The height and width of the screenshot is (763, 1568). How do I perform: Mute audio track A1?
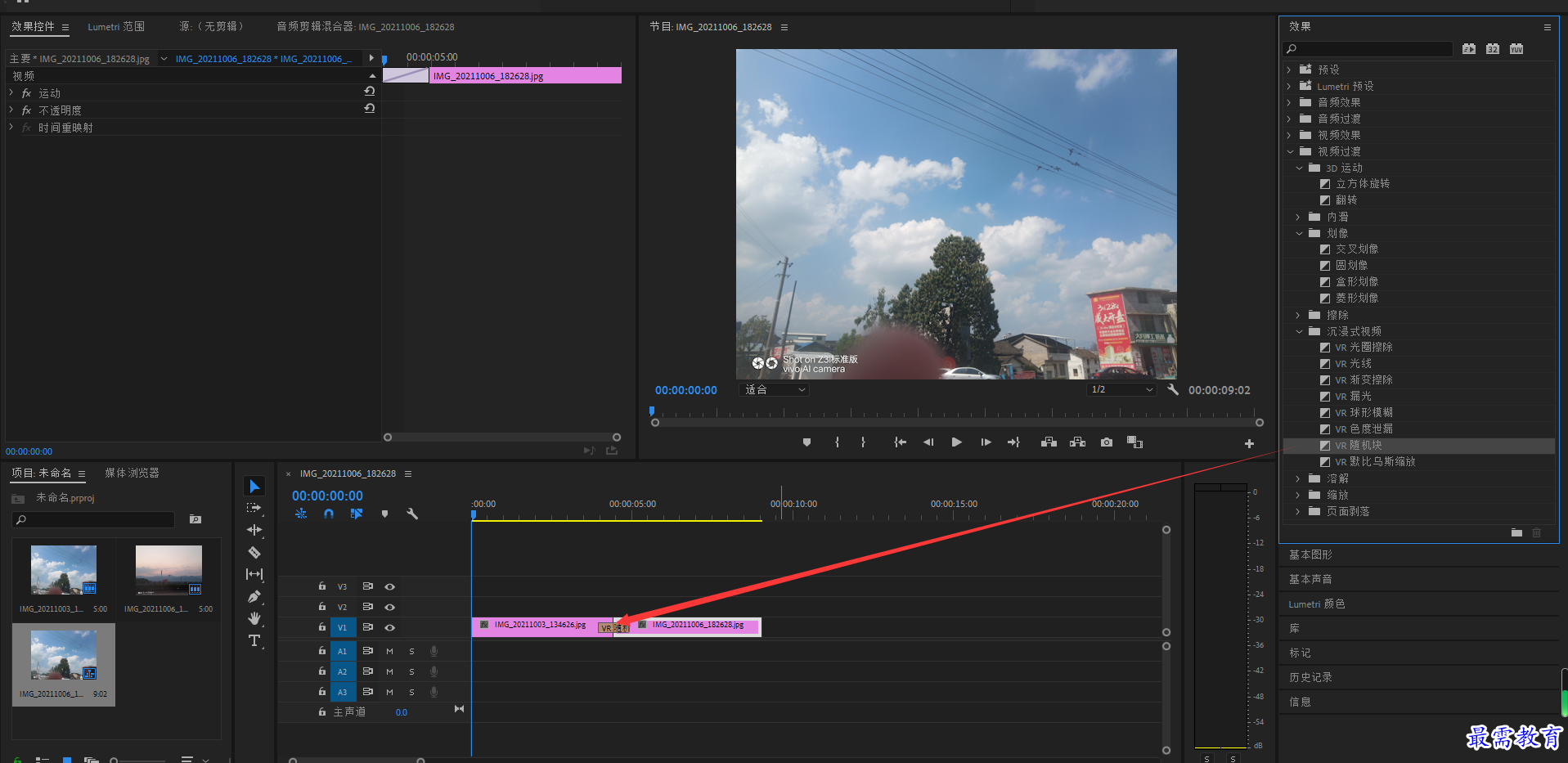(389, 651)
